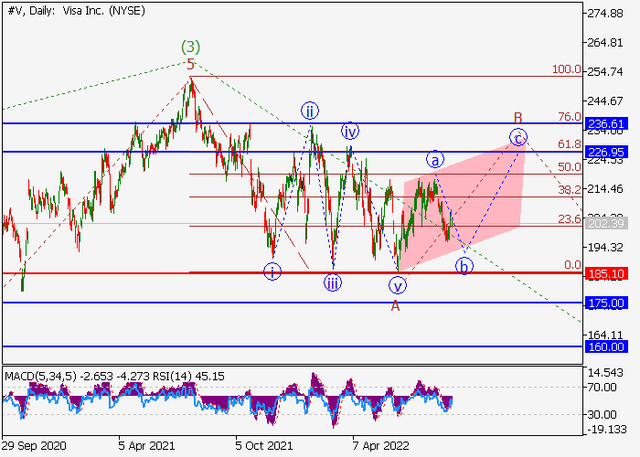
Task: Click the 100.0 Fibonacci level label
Action: pyautogui.click(x=567, y=70)
